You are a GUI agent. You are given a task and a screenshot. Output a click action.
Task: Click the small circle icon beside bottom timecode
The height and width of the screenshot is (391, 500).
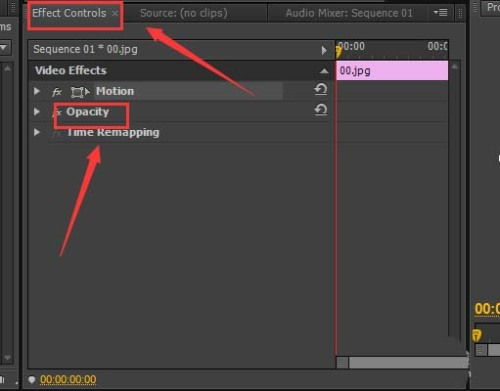(x=32, y=380)
